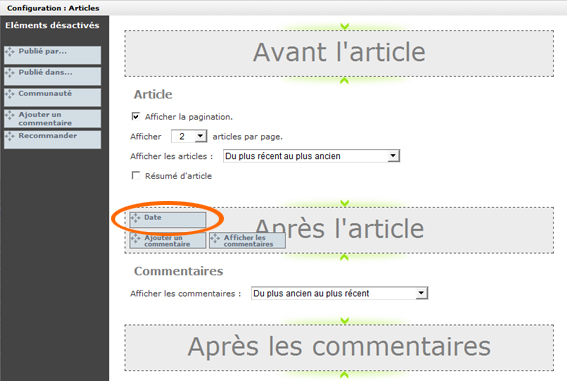This screenshot has width=567, height=381.
Task: Open the articles par page number dropdown
Action: [x=189, y=136]
